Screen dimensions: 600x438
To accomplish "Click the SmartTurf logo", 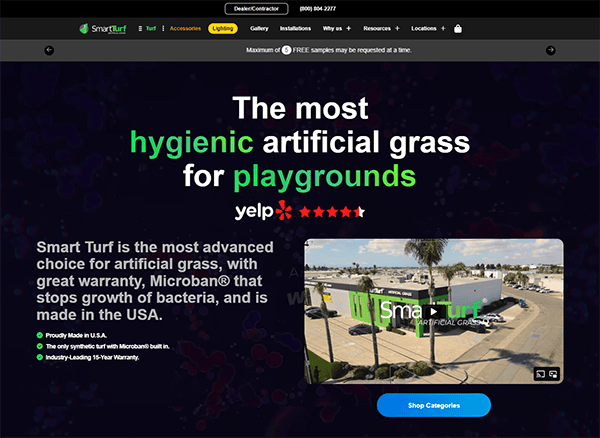I will (103, 29).
